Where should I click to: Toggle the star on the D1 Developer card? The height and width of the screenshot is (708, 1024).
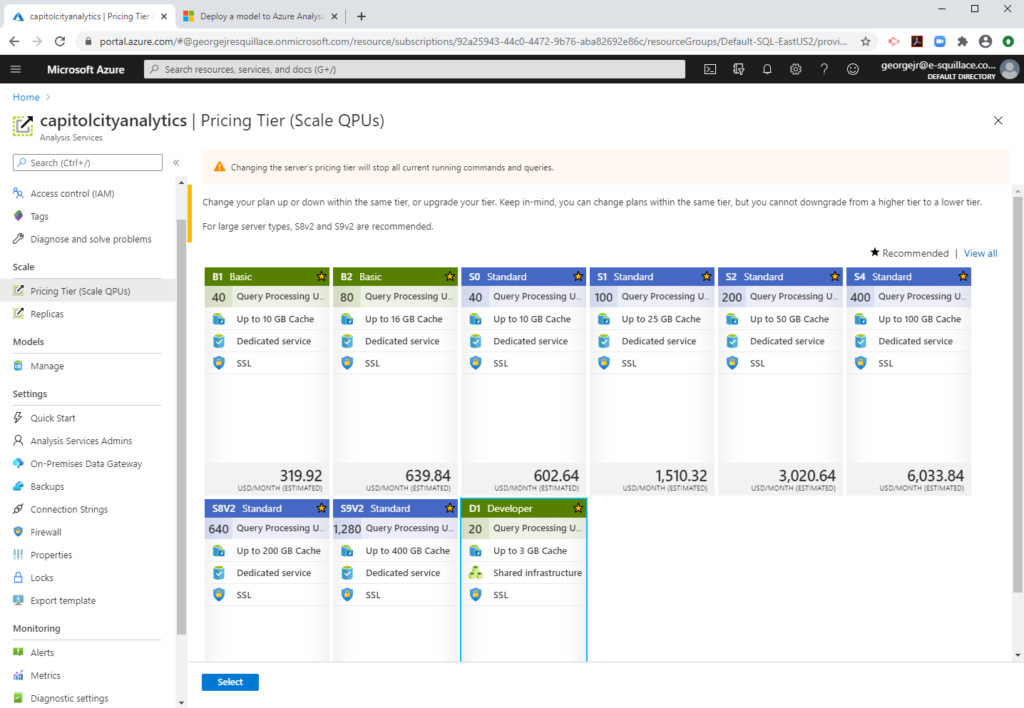[x=577, y=508]
